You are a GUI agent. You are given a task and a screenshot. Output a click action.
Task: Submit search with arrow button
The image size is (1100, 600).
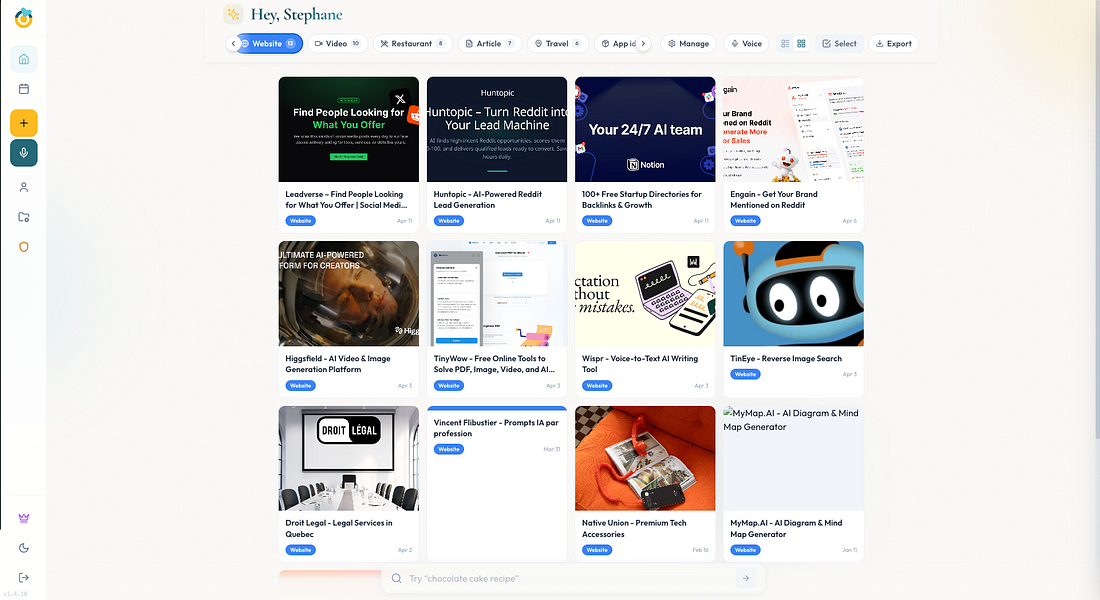[x=746, y=578]
